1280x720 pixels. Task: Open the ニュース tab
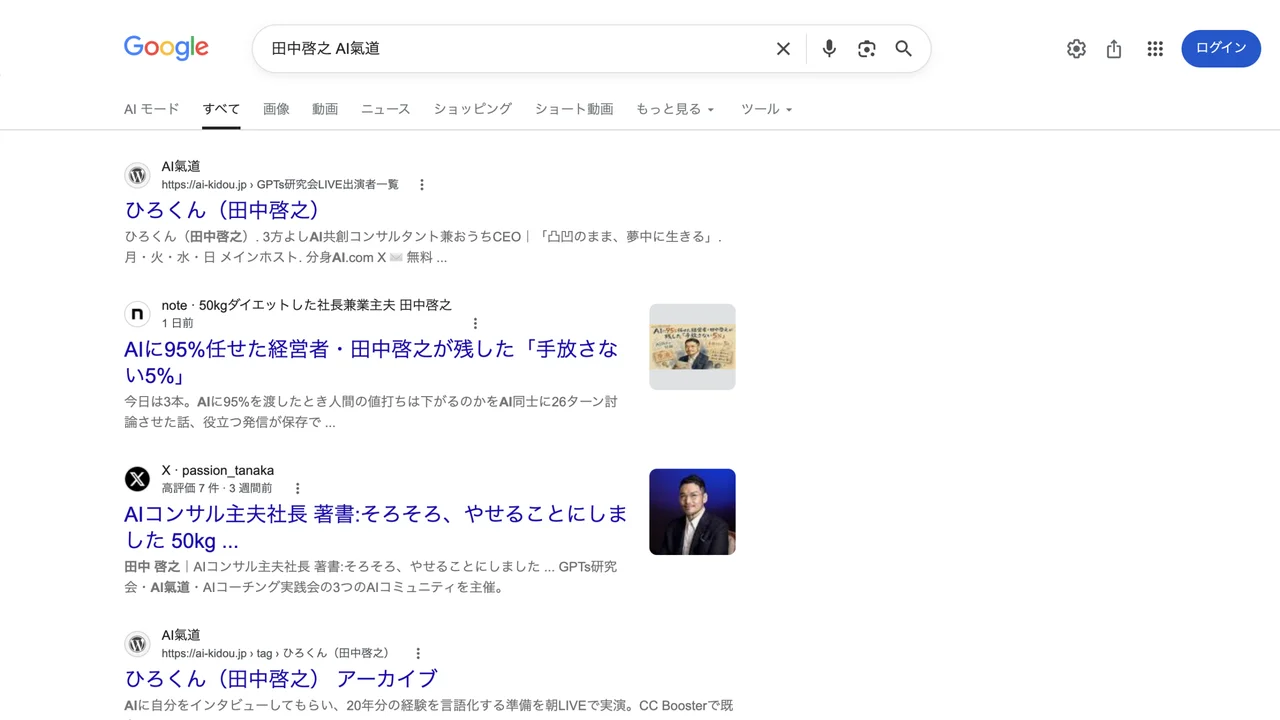(x=386, y=109)
